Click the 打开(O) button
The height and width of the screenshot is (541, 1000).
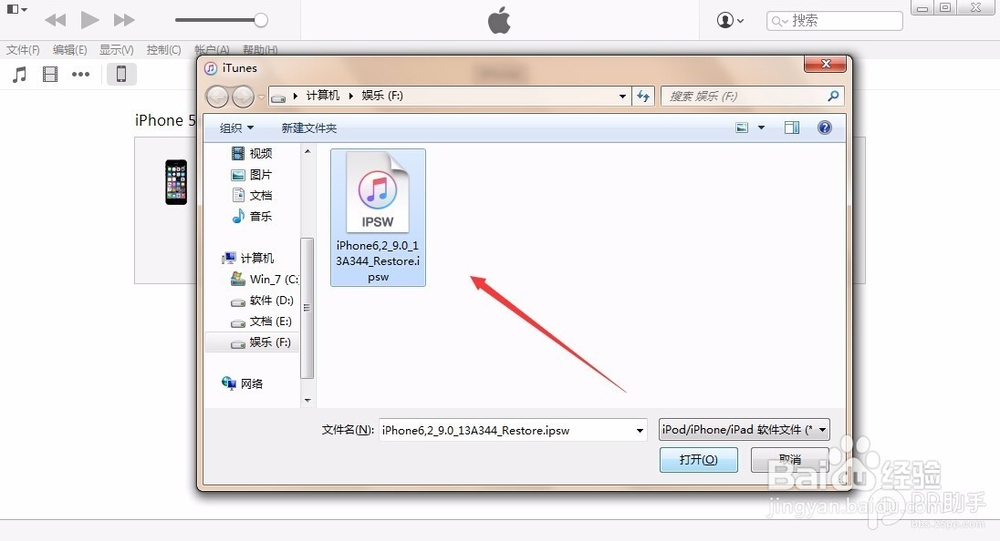698,459
